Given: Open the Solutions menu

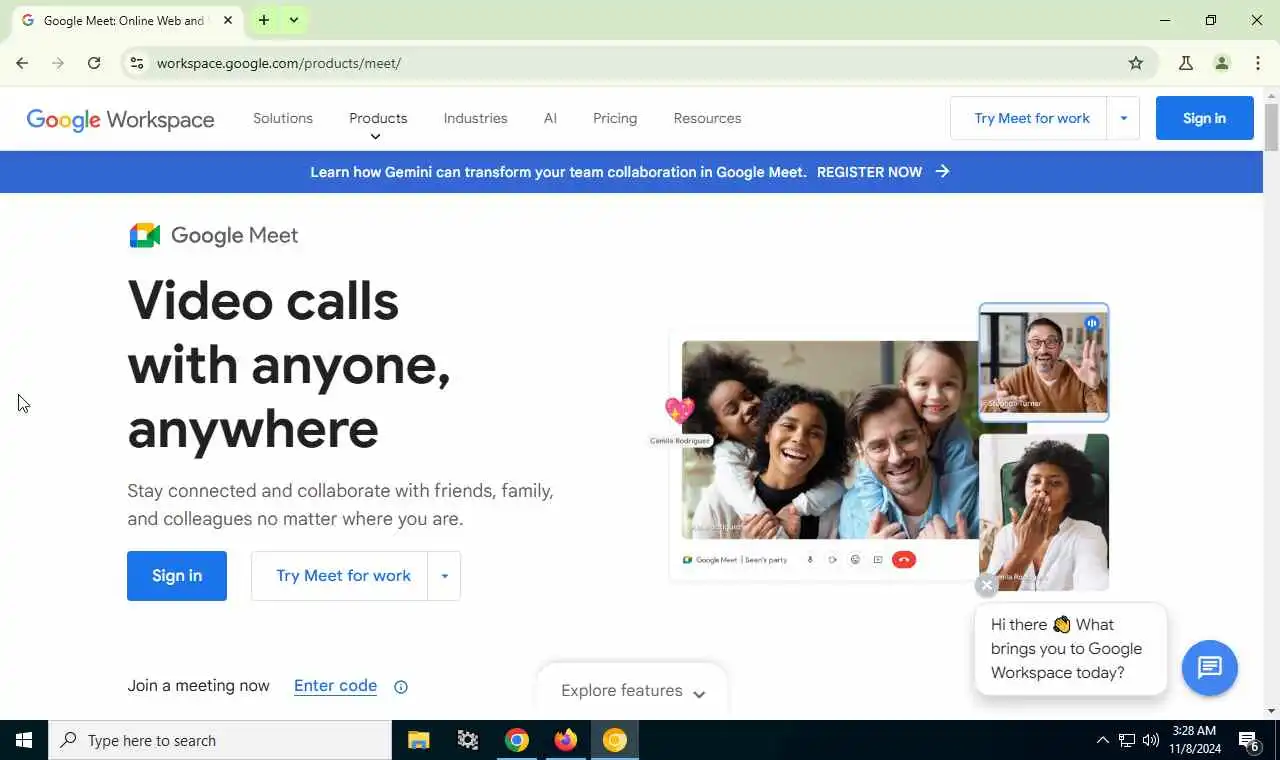Looking at the screenshot, I should [x=283, y=118].
